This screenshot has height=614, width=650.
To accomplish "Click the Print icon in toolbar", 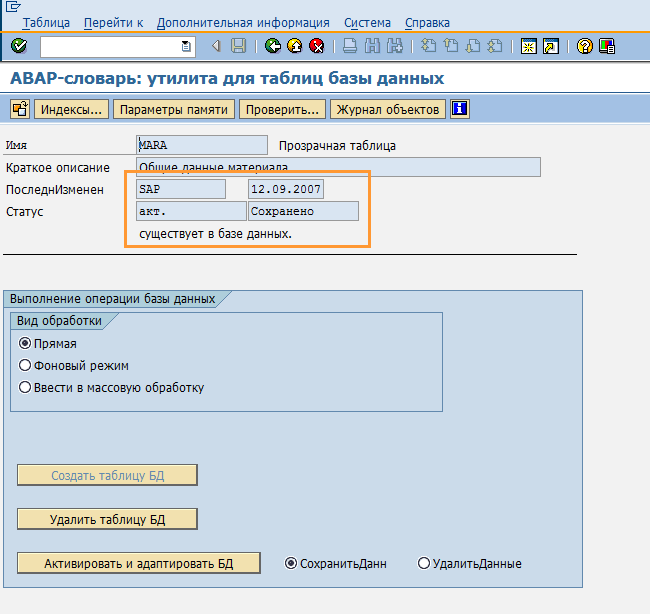I will [x=349, y=46].
